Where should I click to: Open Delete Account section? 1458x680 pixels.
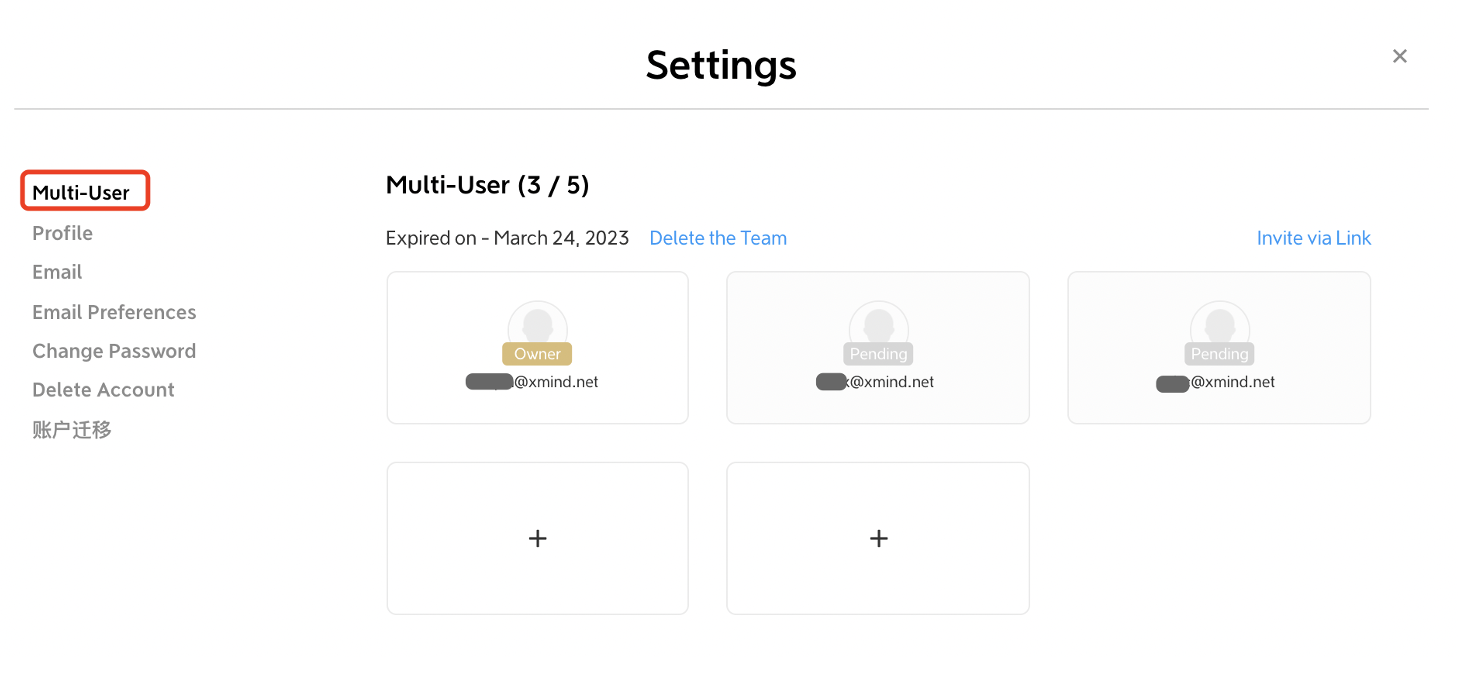point(103,390)
